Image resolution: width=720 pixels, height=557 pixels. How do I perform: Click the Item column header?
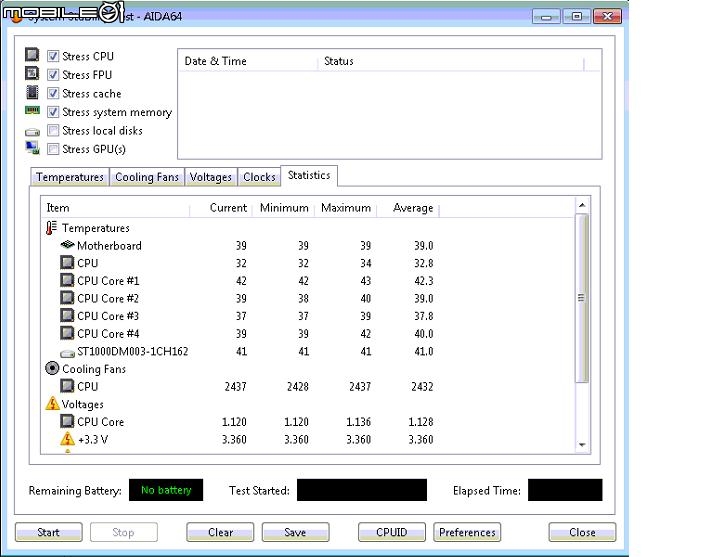pyautogui.click(x=116, y=208)
